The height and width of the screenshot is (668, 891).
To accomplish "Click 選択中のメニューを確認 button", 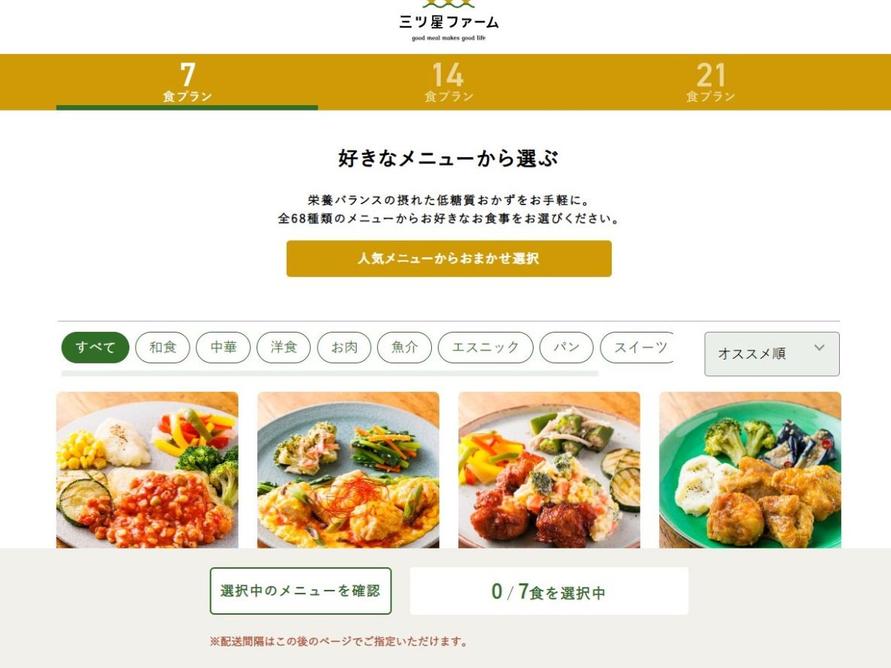I will click(x=301, y=591).
